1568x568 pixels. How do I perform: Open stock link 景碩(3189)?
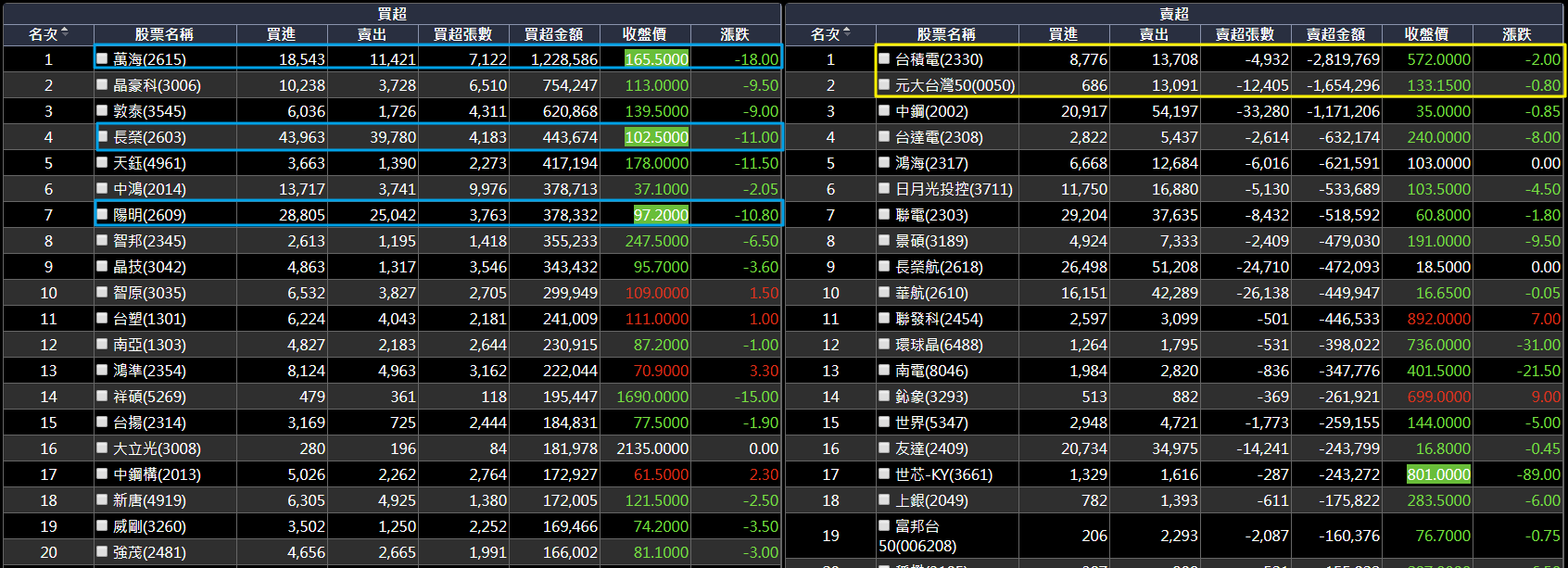point(931,241)
